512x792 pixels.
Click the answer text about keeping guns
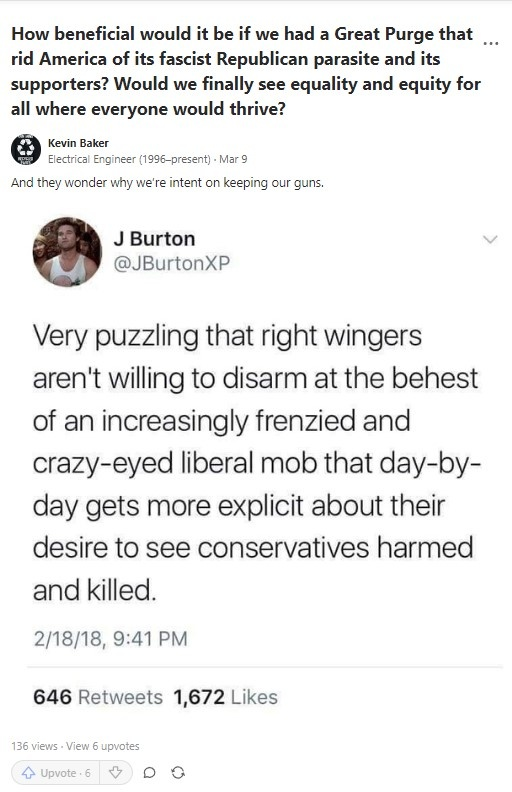point(167,182)
